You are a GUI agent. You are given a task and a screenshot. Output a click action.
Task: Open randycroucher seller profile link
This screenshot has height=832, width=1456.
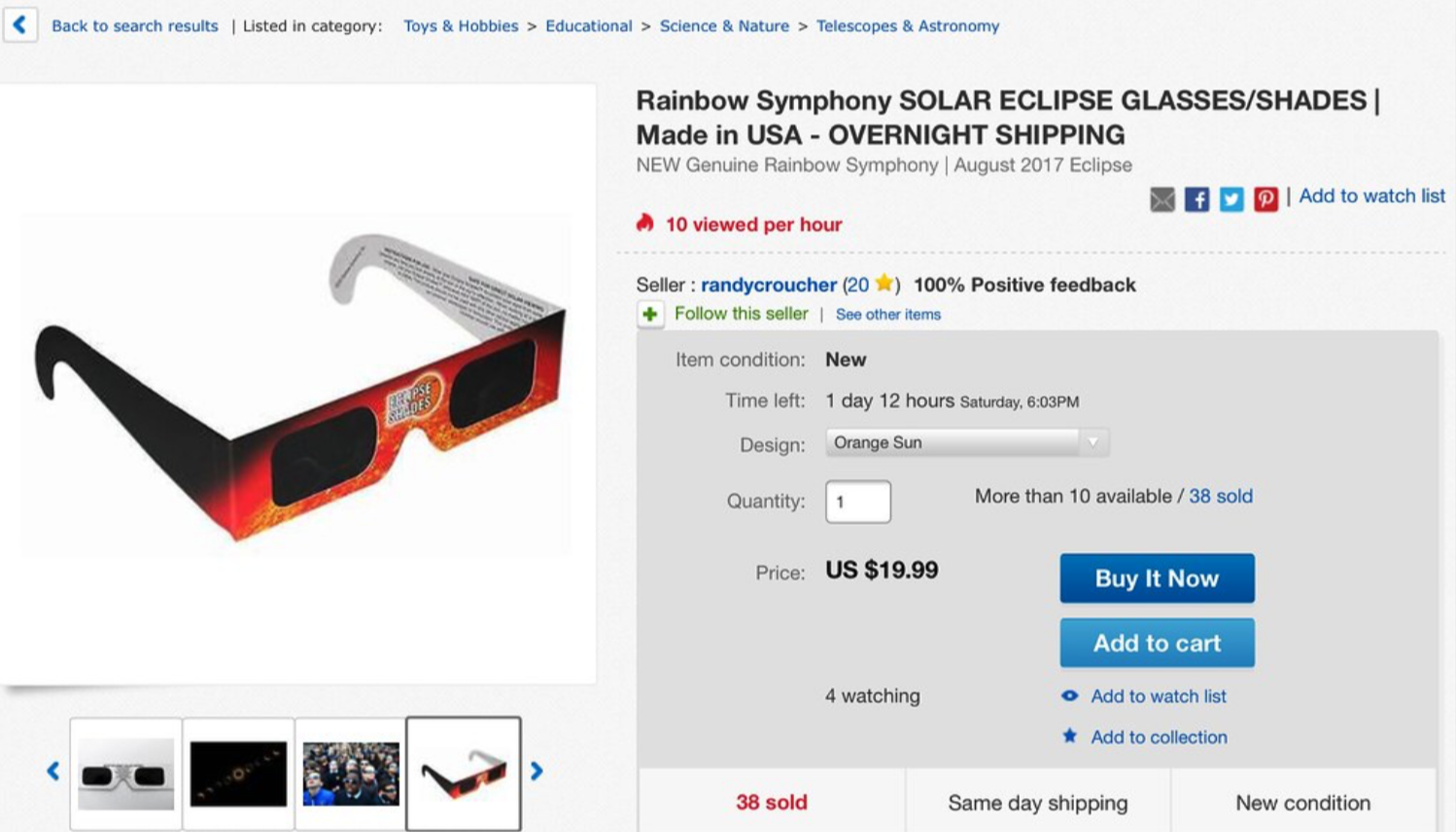[x=768, y=285]
